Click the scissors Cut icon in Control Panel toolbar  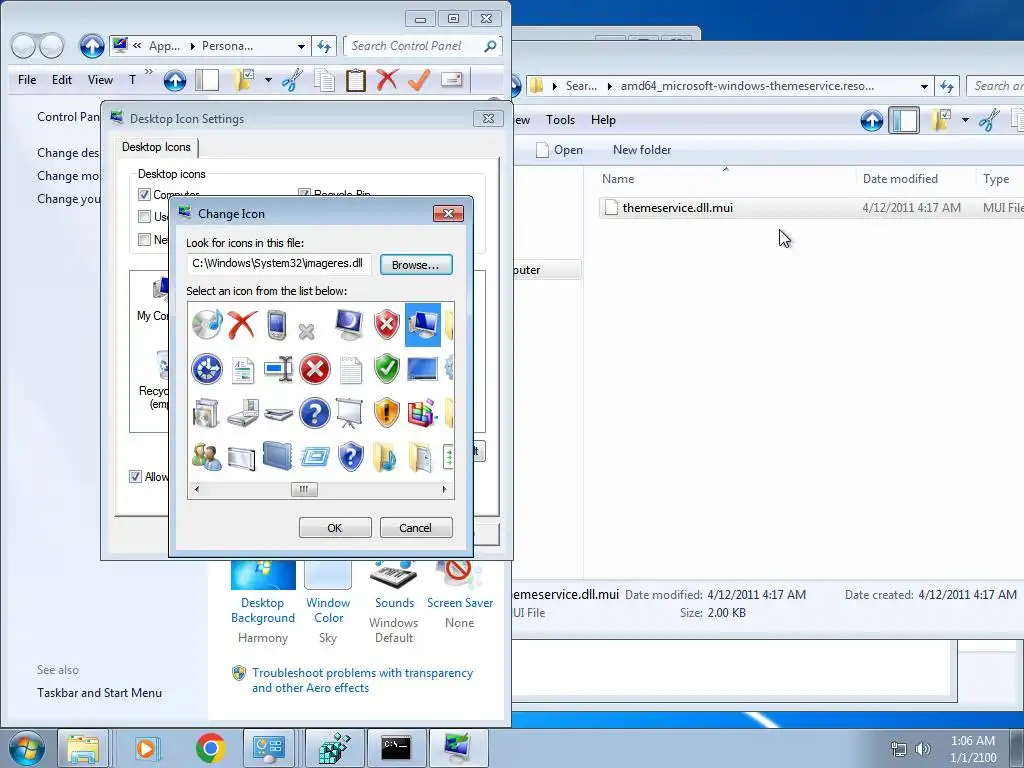(293, 80)
